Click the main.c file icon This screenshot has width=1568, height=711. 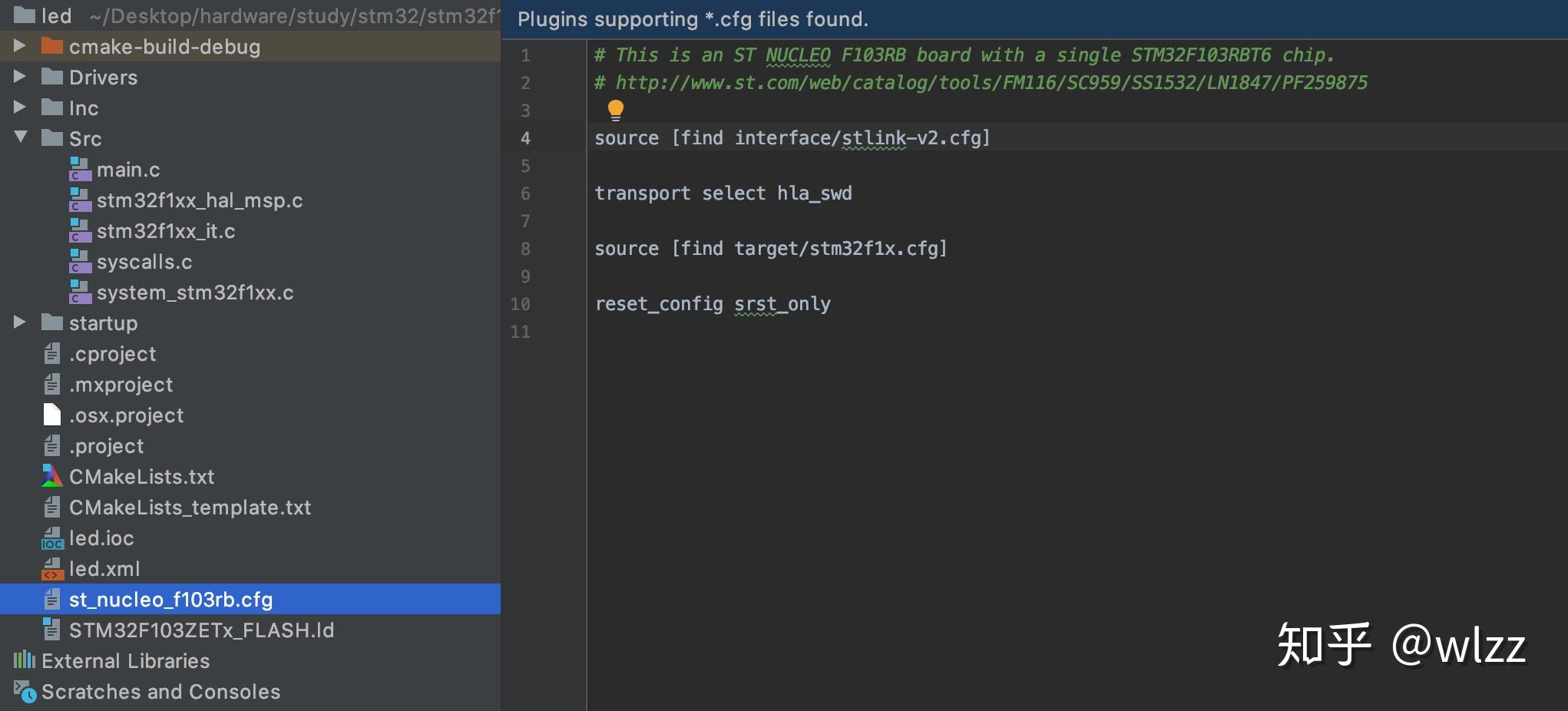point(80,169)
